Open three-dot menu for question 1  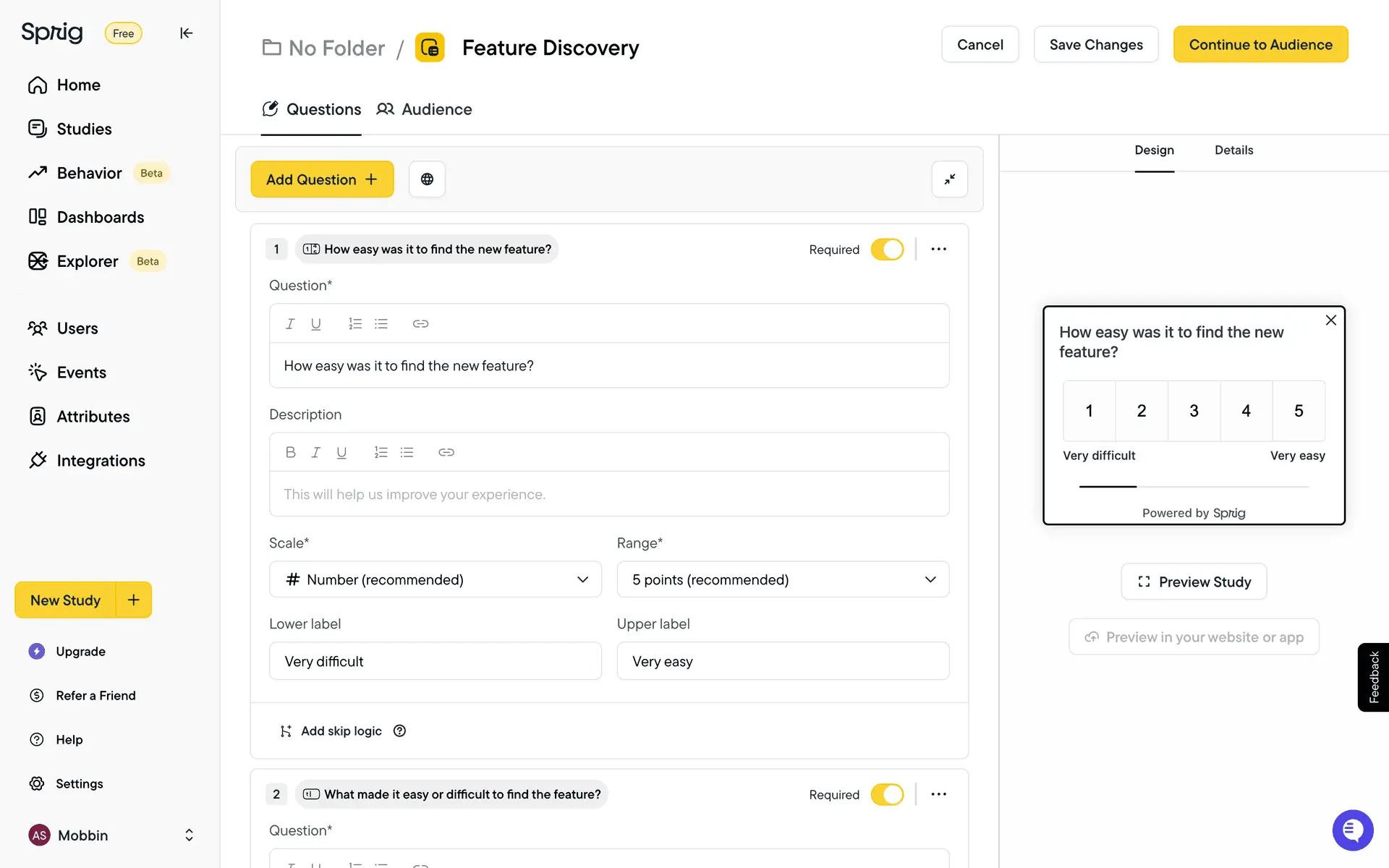click(938, 249)
